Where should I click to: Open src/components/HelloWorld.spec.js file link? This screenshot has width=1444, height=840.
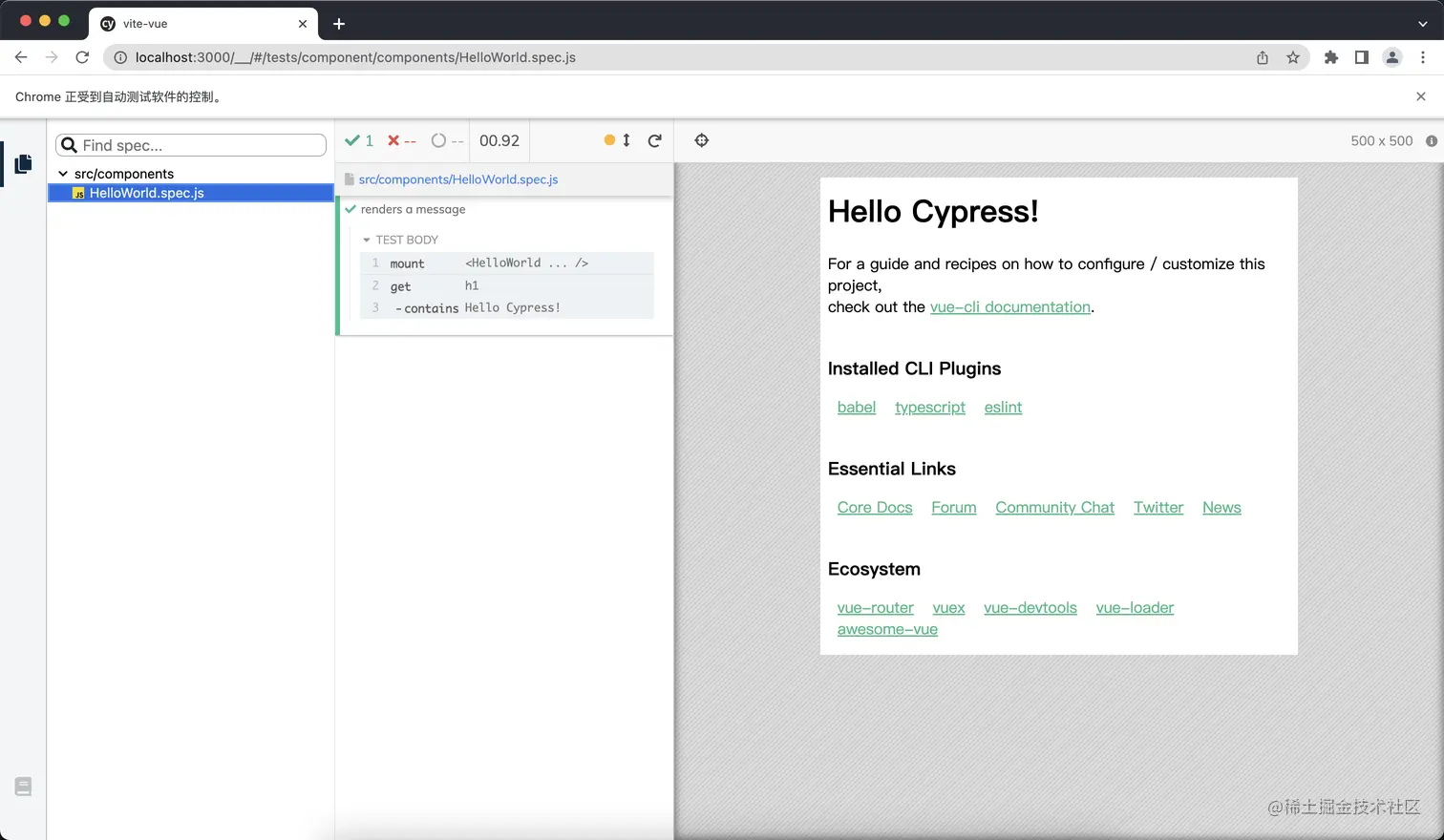[458, 179]
